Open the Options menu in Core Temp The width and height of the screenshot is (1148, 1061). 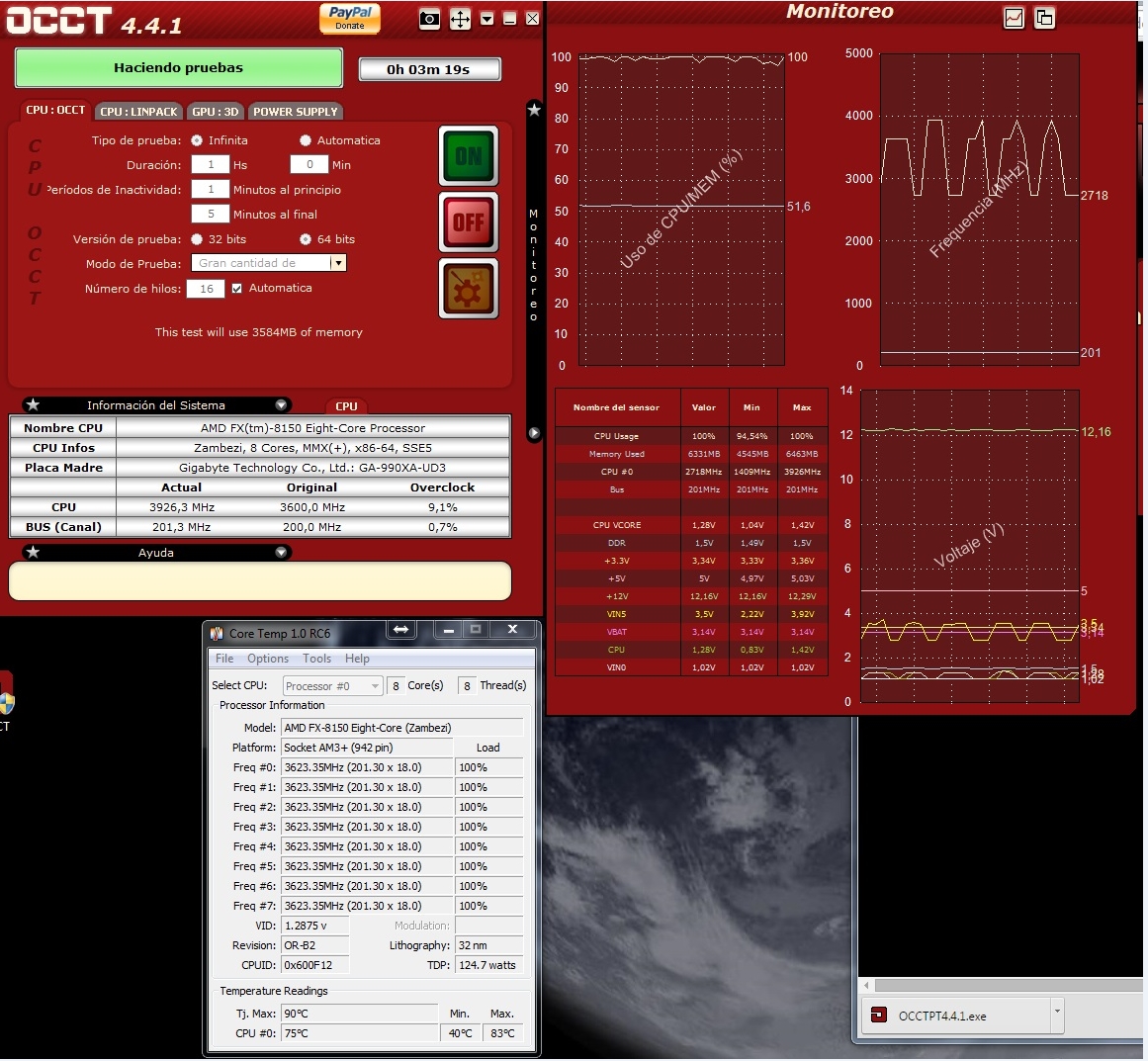(268, 659)
